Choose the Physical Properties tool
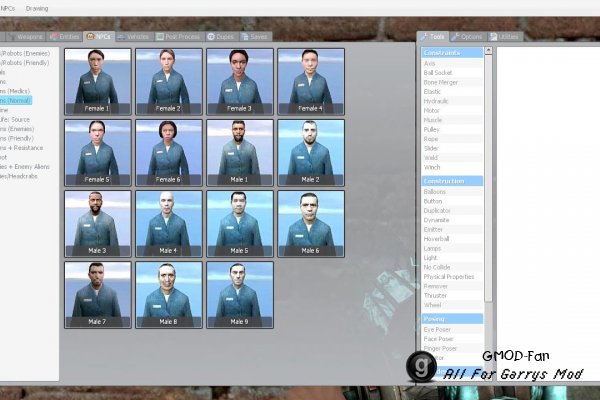This screenshot has width=600, height=400. [452, 277]
